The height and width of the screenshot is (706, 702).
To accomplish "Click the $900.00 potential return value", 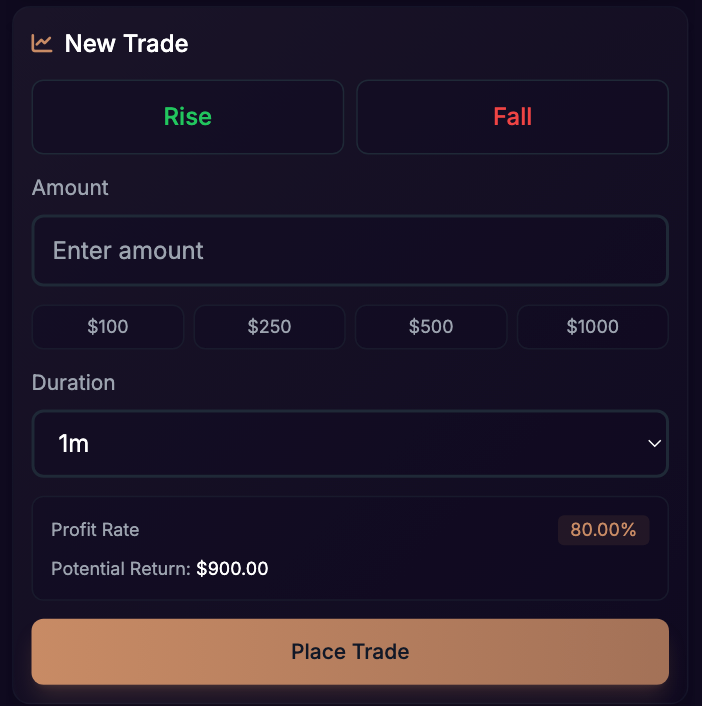I will [232, 569].
